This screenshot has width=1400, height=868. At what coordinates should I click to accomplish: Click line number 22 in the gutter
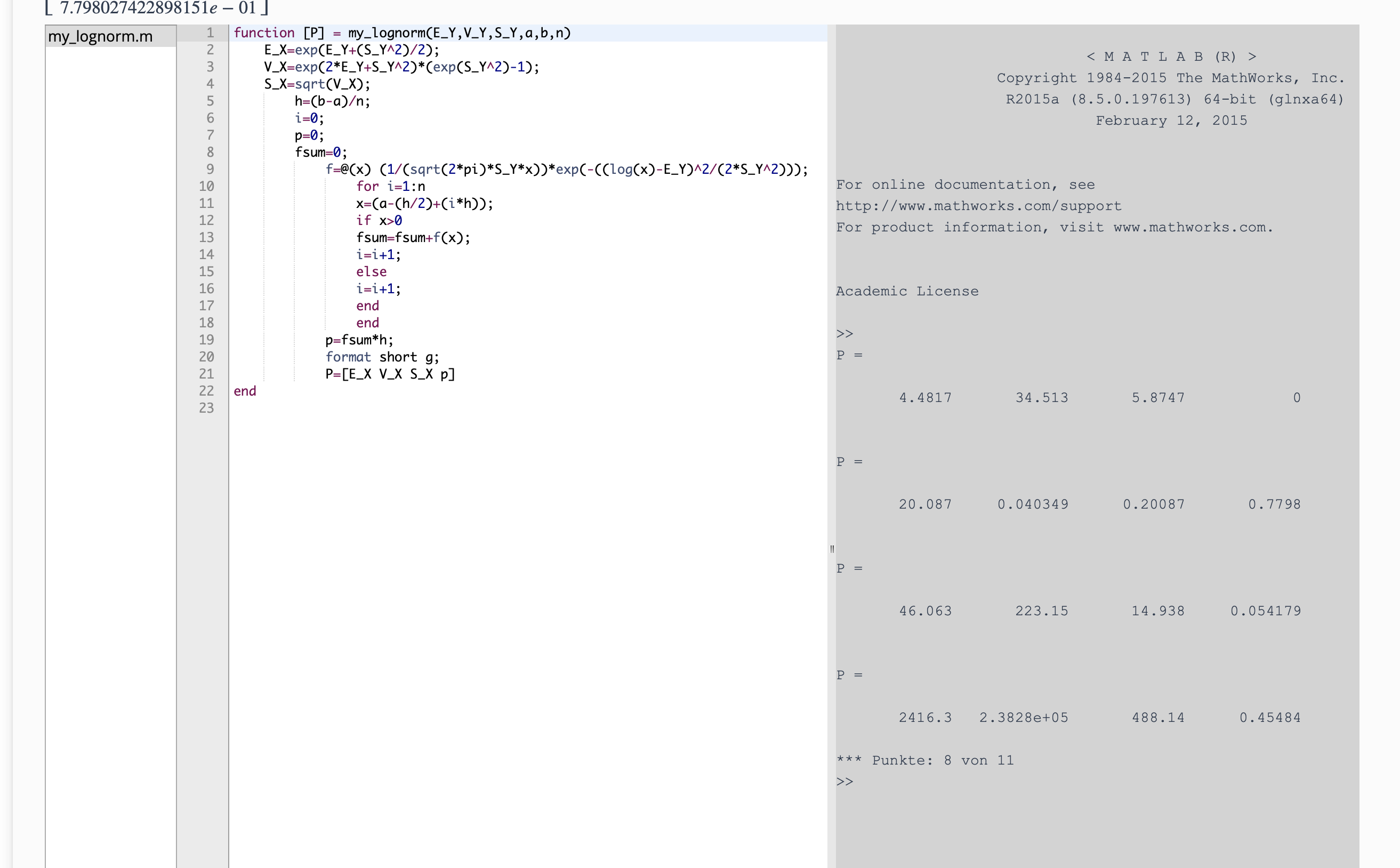(207, 391)
